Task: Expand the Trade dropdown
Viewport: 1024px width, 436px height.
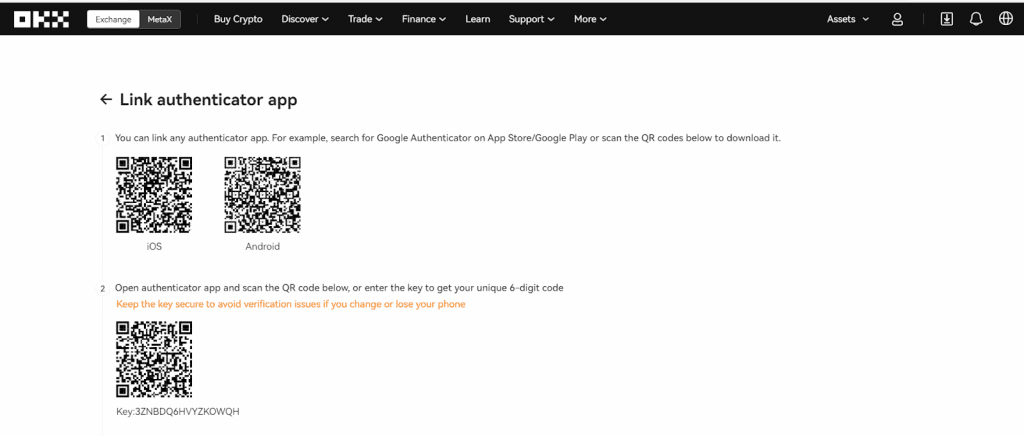Action: pyautogui.click(x=365, y=20)
